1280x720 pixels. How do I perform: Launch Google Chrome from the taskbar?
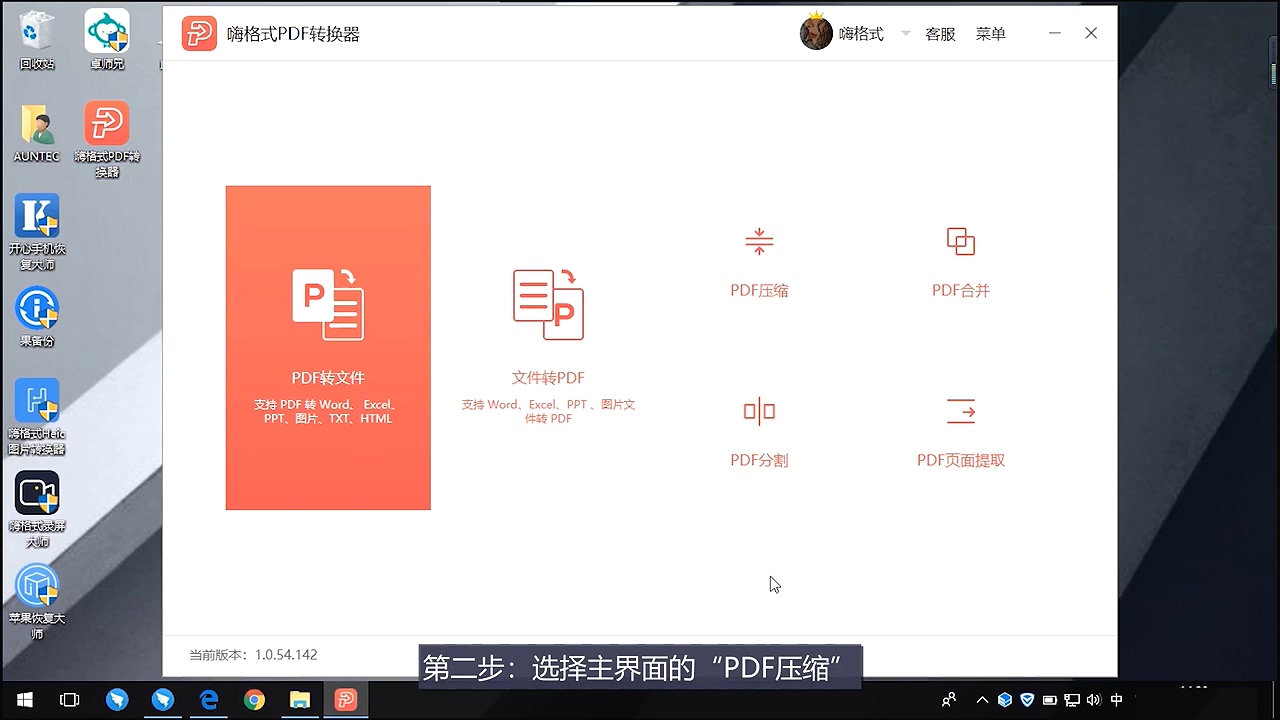254,700
